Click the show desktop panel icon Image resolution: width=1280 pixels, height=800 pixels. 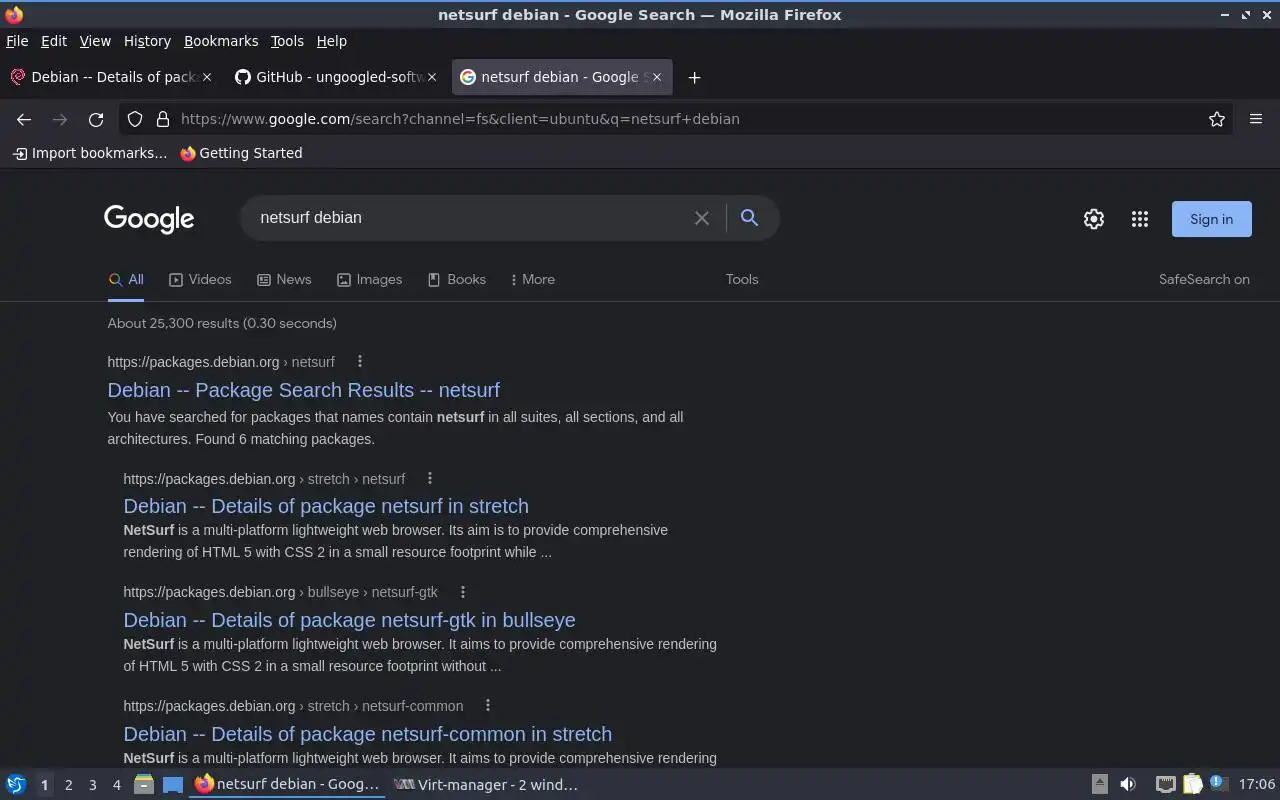pos(173,785)
